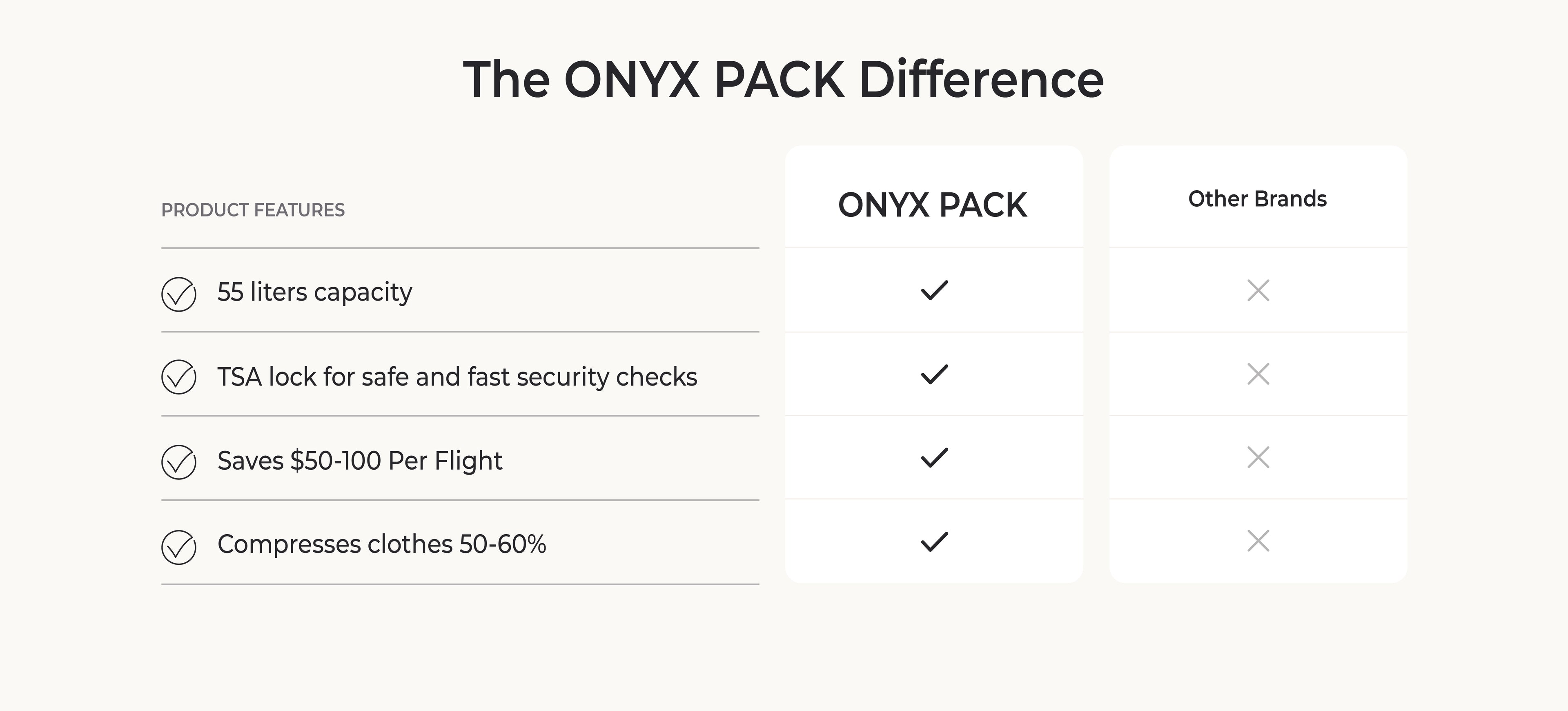Click Other Brands X for Compresses clothes row
Screen dimensions: 1568x711
[x=1258, y=541]
